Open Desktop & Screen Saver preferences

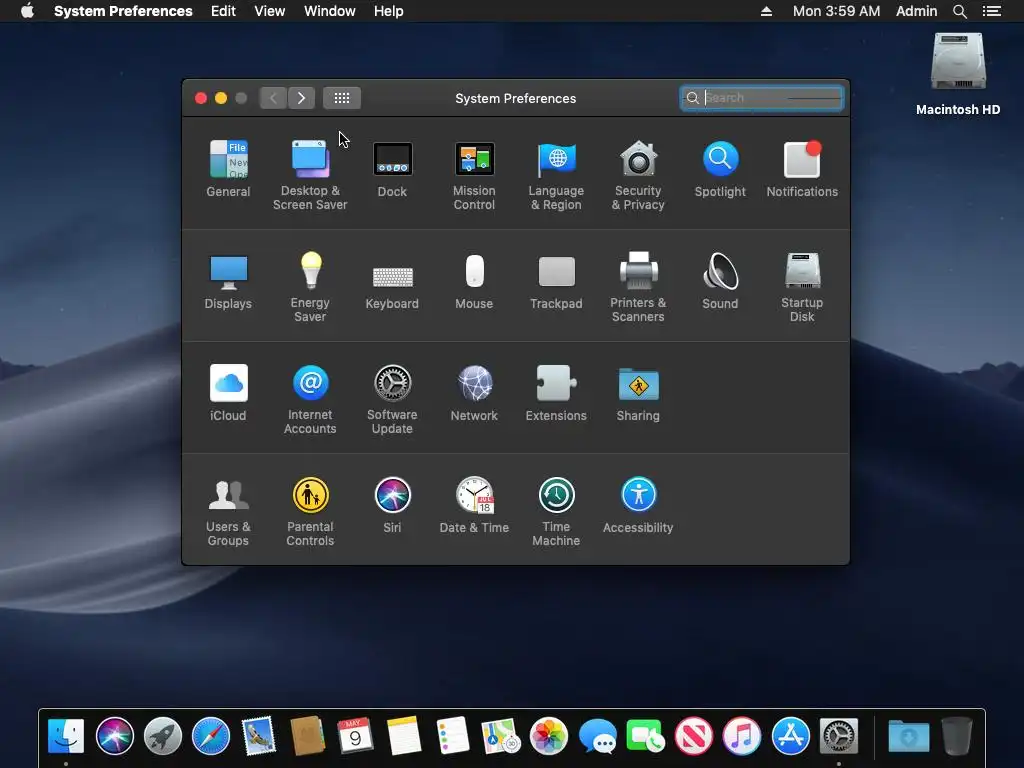point(310,175)
